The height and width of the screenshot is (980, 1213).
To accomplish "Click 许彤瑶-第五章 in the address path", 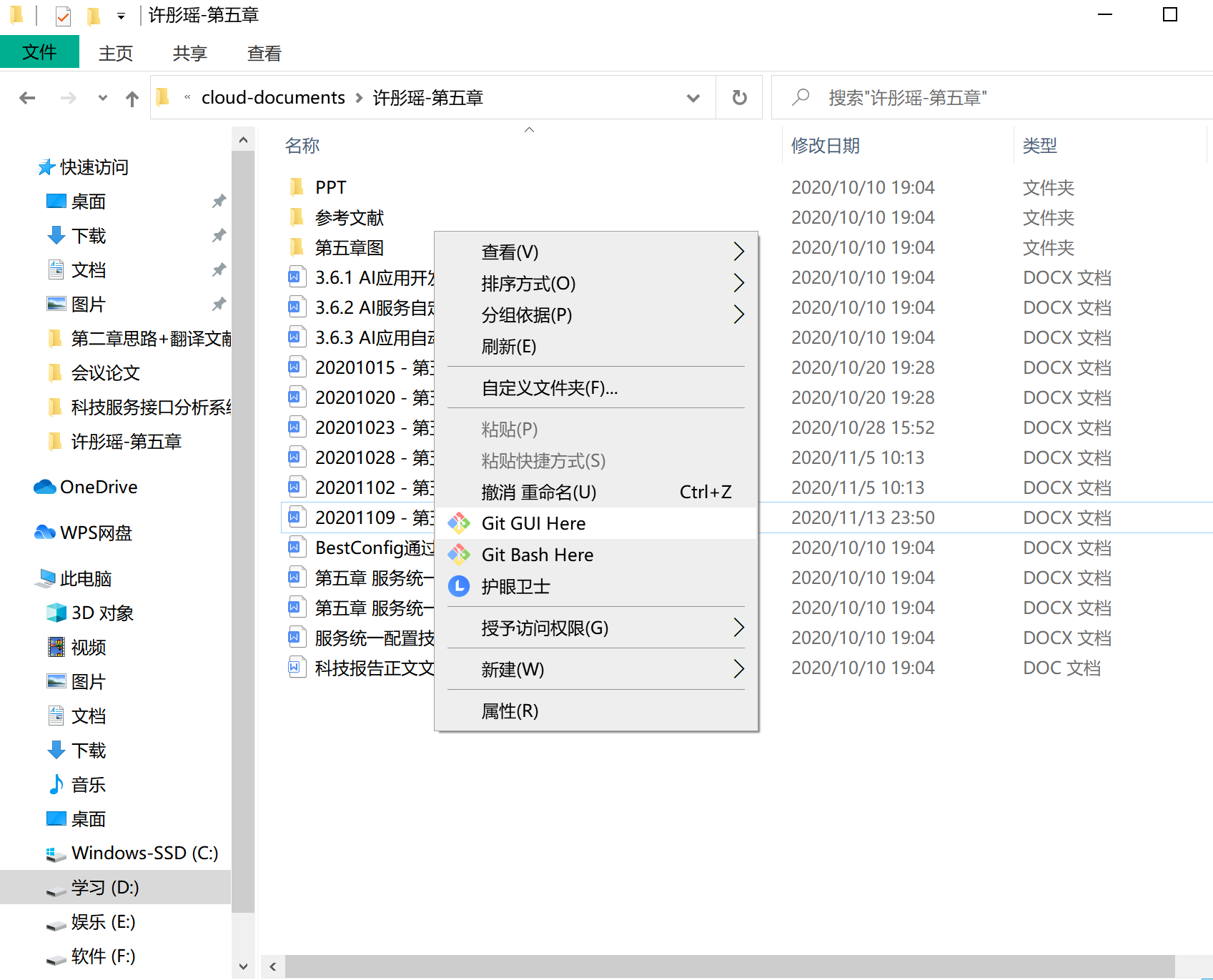I will coord(428,97).
